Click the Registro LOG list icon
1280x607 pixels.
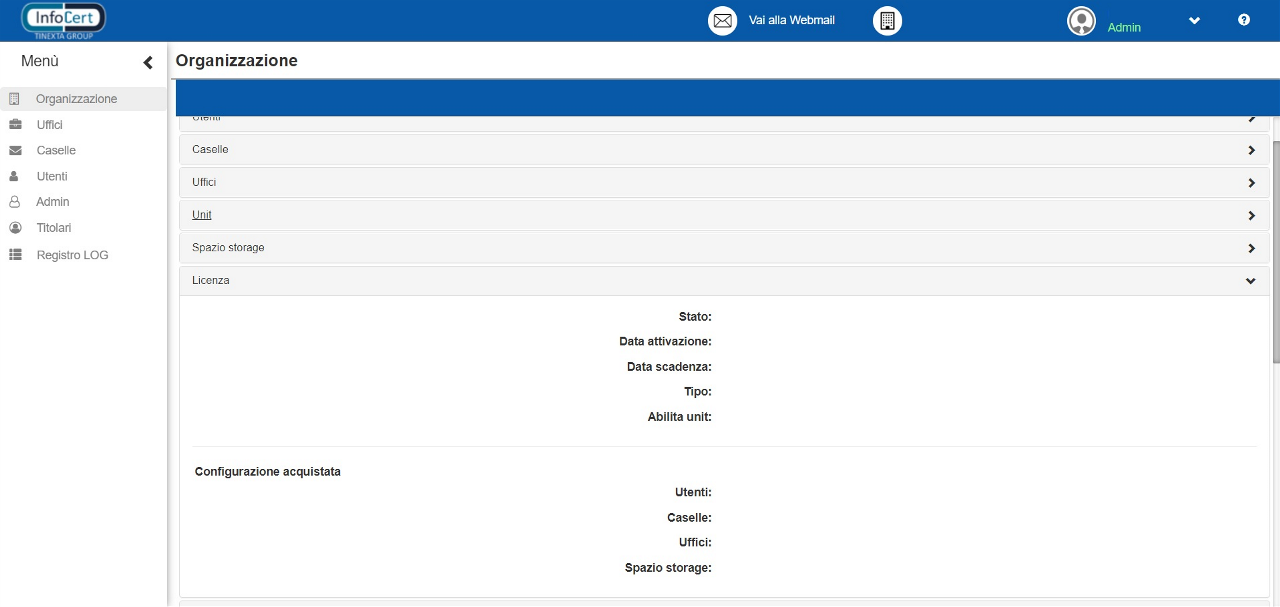click(15, 255)
